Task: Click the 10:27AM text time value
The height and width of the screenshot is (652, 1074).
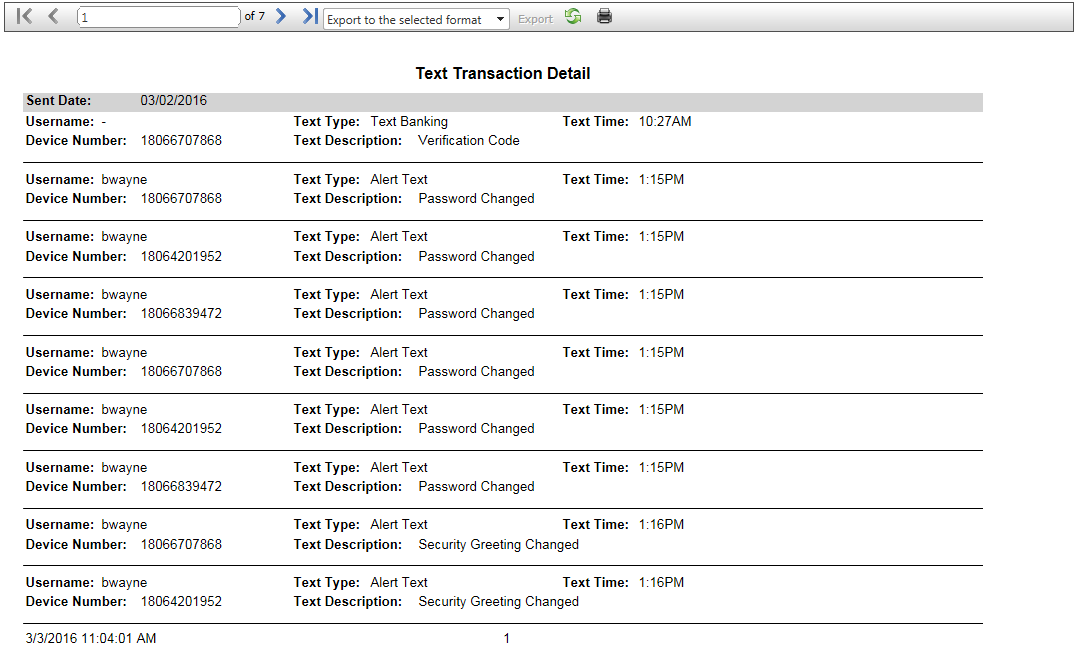Action: coord(665,122)
